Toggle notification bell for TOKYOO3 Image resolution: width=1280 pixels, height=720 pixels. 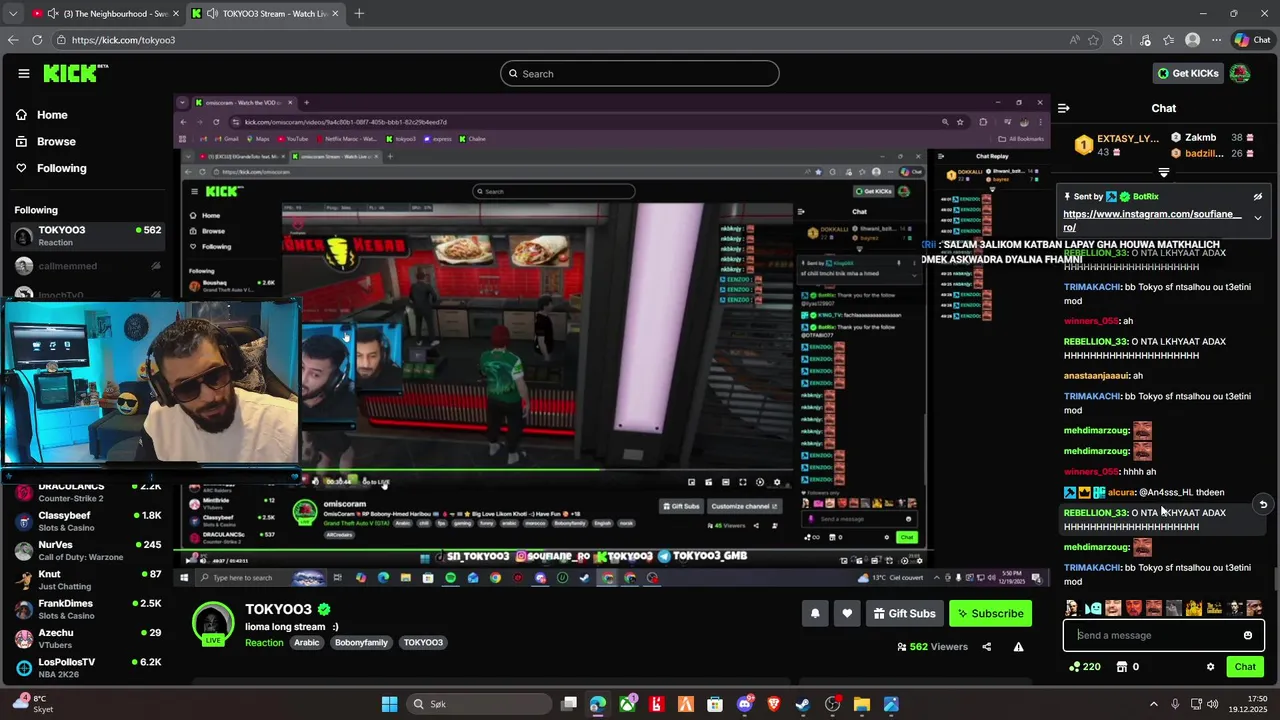(815, 613)
